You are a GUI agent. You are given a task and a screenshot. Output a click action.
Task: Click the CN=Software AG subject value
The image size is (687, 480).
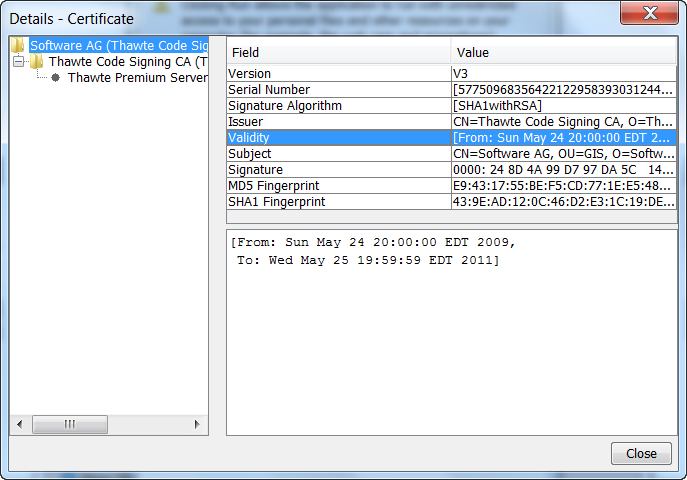pyautogui.click(x=564, y=154)
